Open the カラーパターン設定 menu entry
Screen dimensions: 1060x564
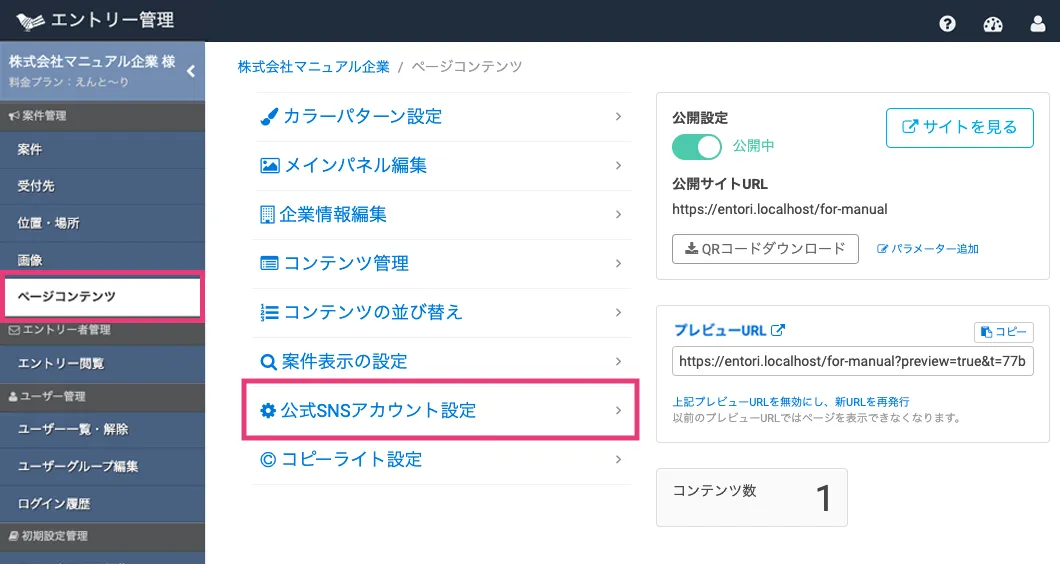tap(442, 117)
